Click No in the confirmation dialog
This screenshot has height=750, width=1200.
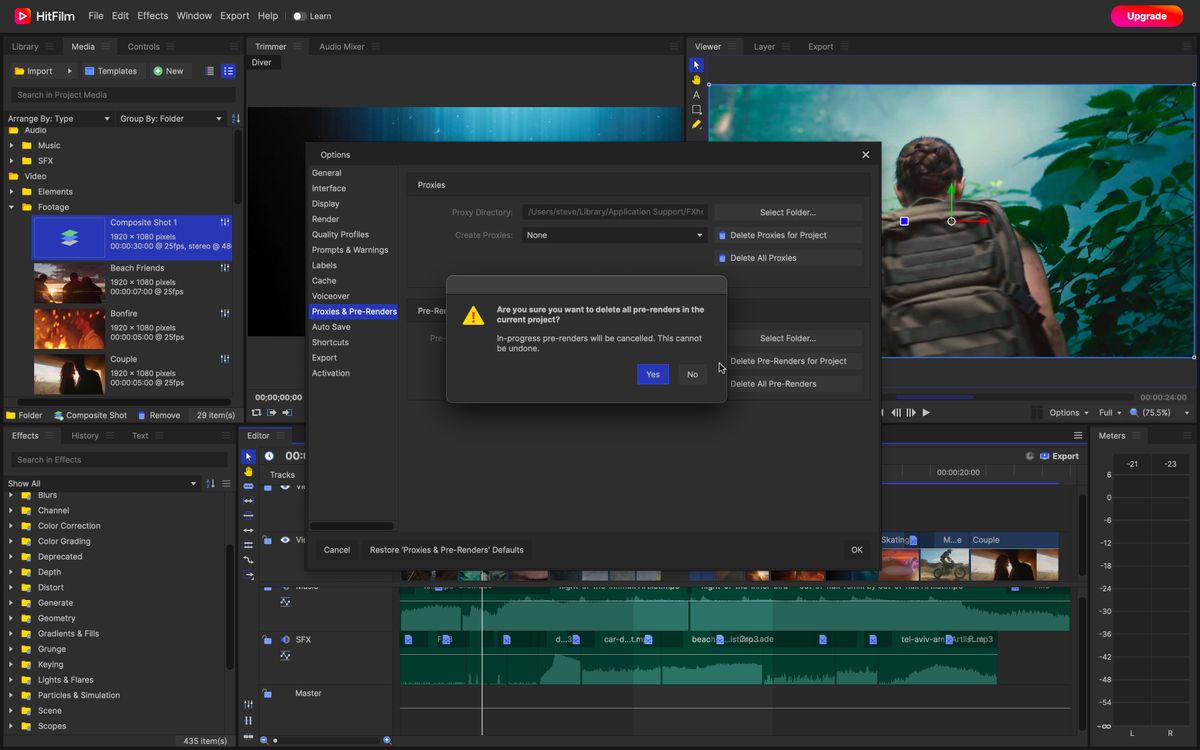[x=692, y=374]
